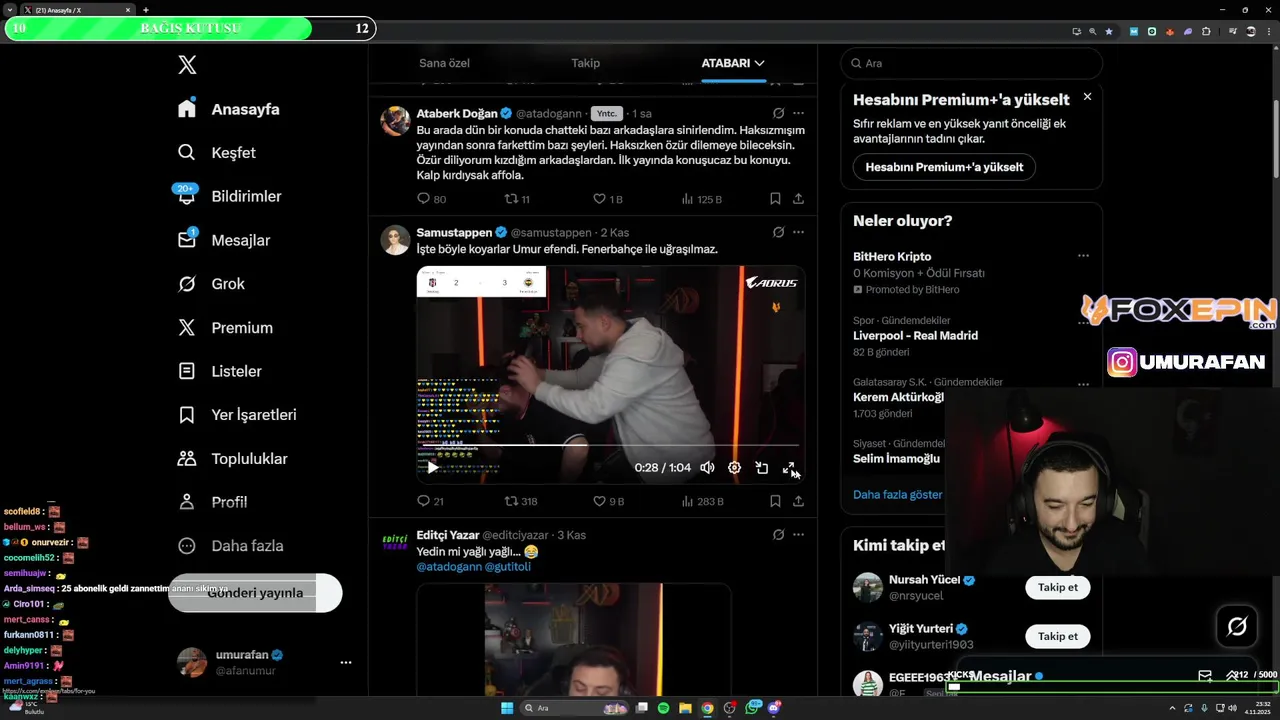The image size is (1280, 720).
Task: Open Spotify from the taskbar
Action: (664, 708)
